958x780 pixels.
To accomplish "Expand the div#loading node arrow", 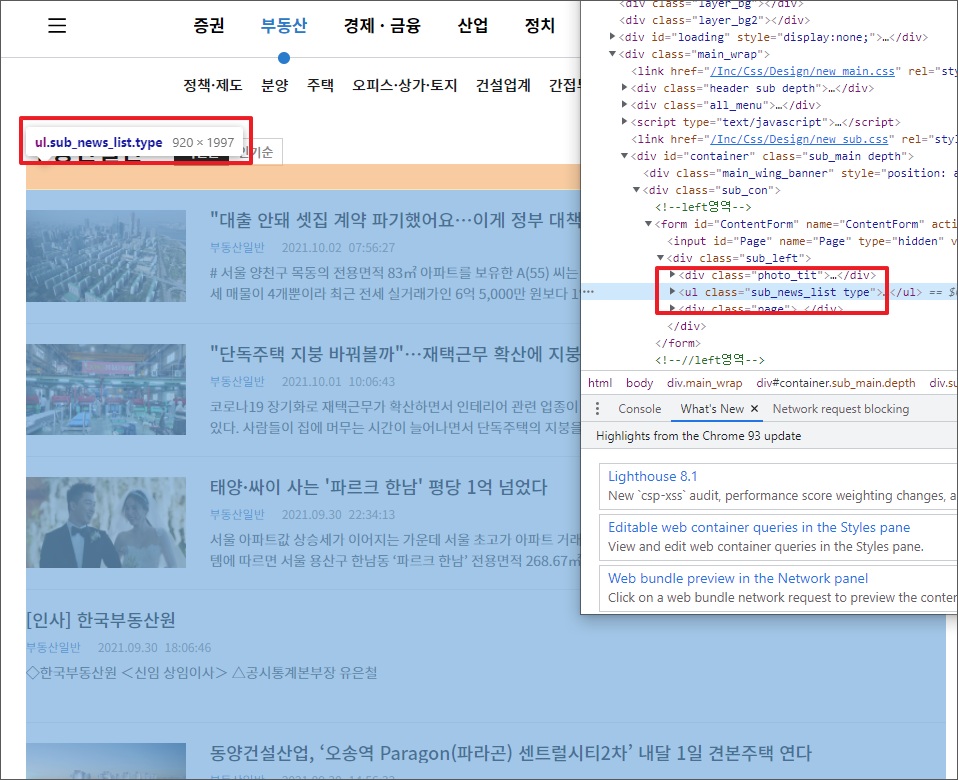I will [x=612, y=37].
